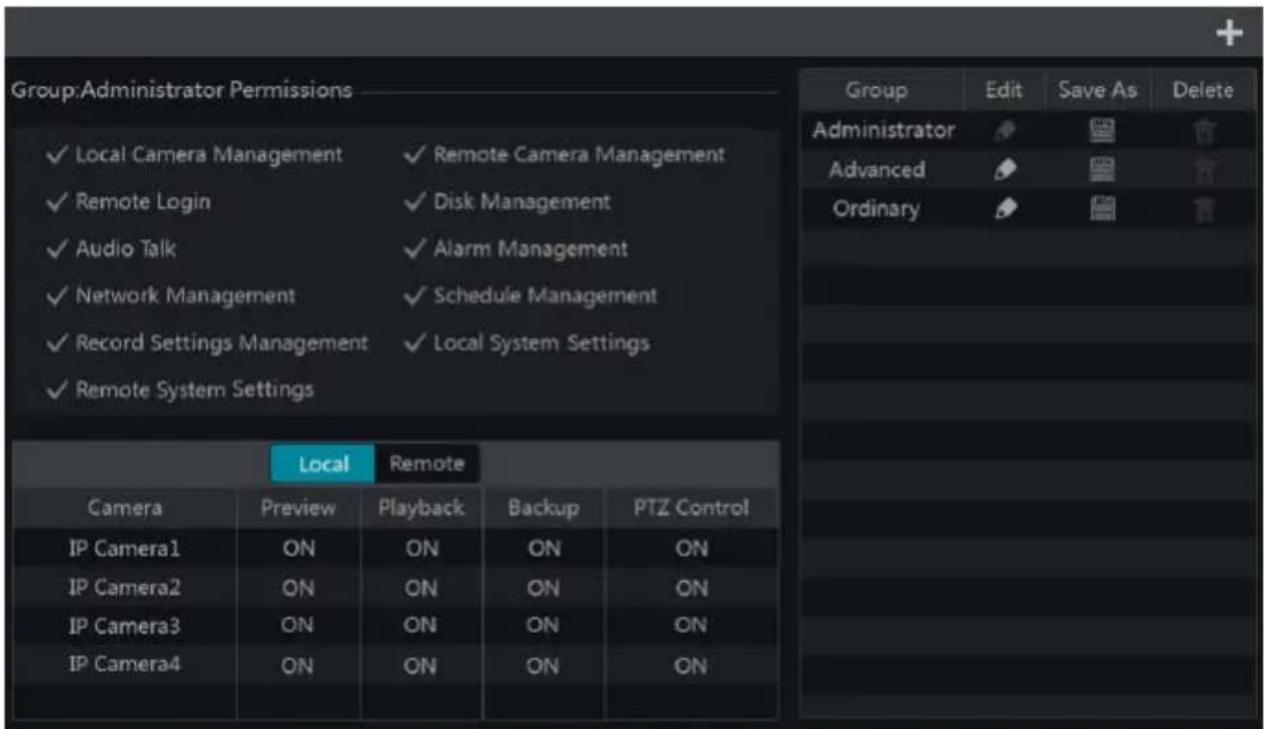This screenshot has height=729, width=1264.
Task: Select the IP Camera1 row label
Action: click(x=125, y=549)
